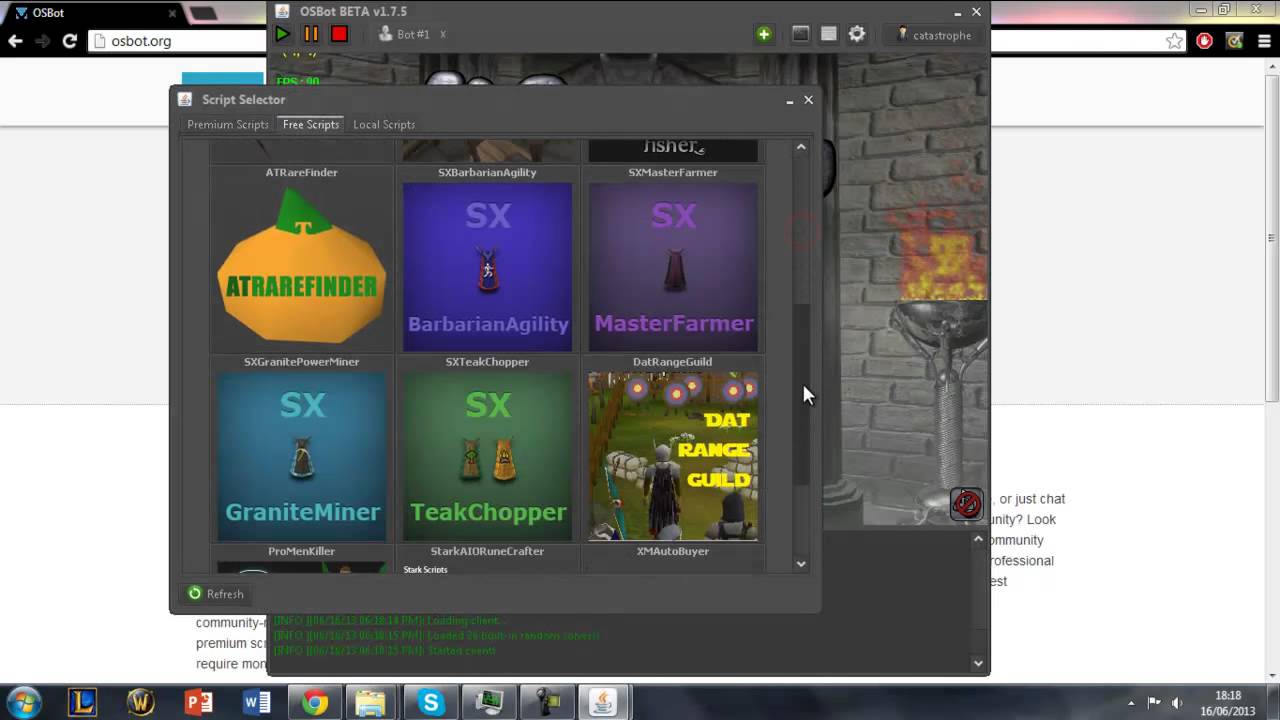Click the XMAutoBuyer script title
Image resolution: width=1280 pixels, height=720 pixels.
[x=673, y=551]
